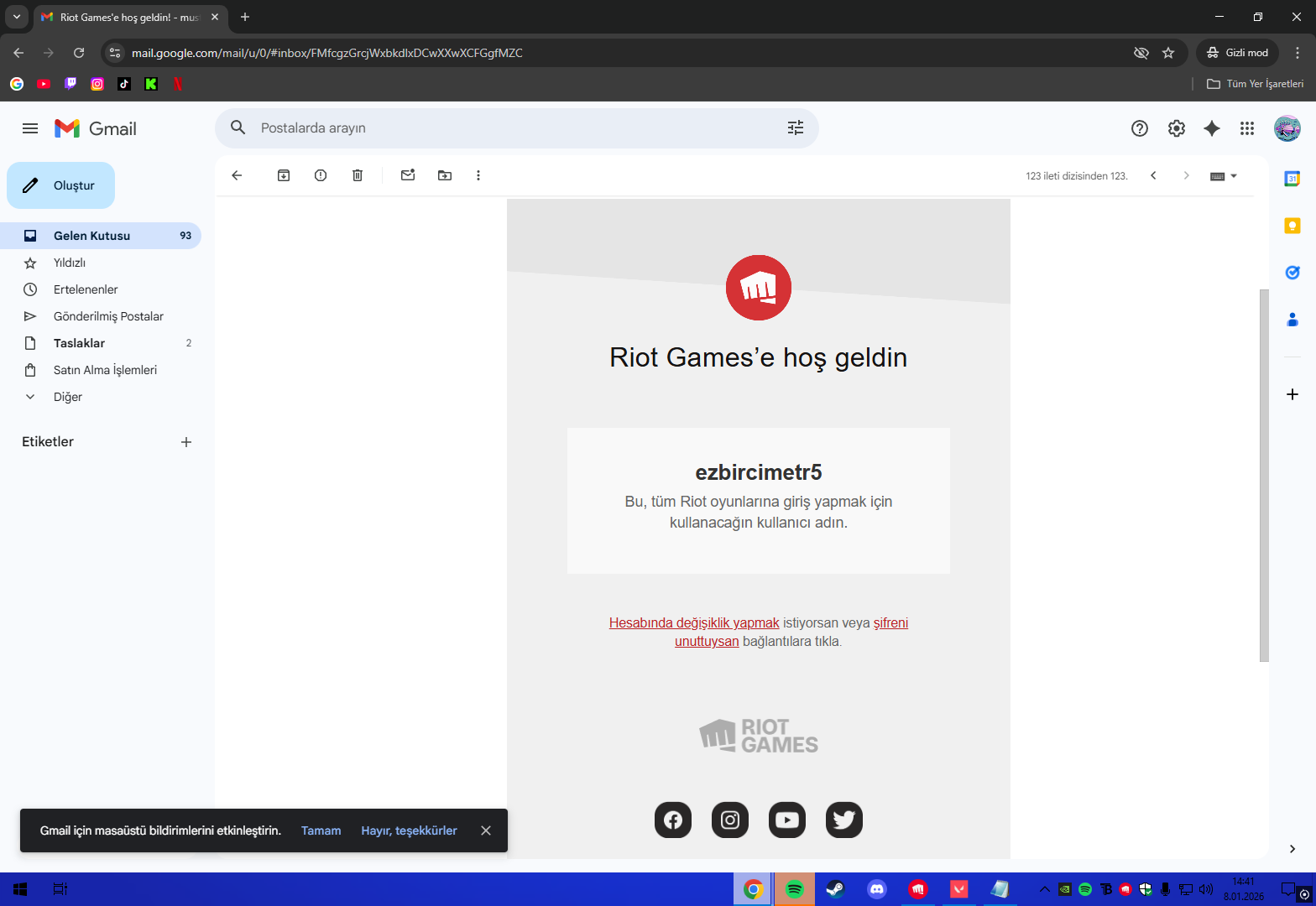The image size is (1316, 906).
Task: Open Google Contacts side panel
Action: coord(1292,320)
